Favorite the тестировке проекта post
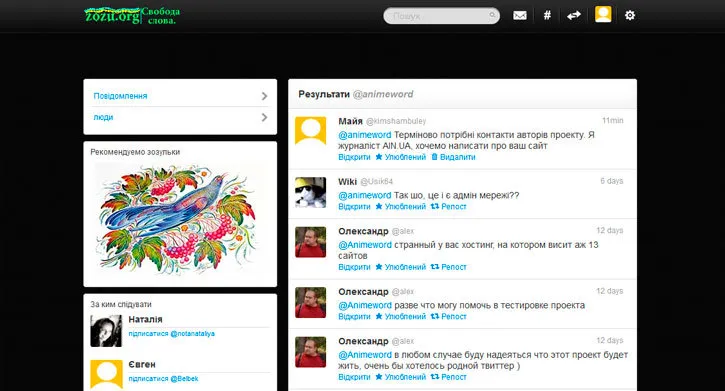Viewport: 725px width, 391px height. pos(400,317)
